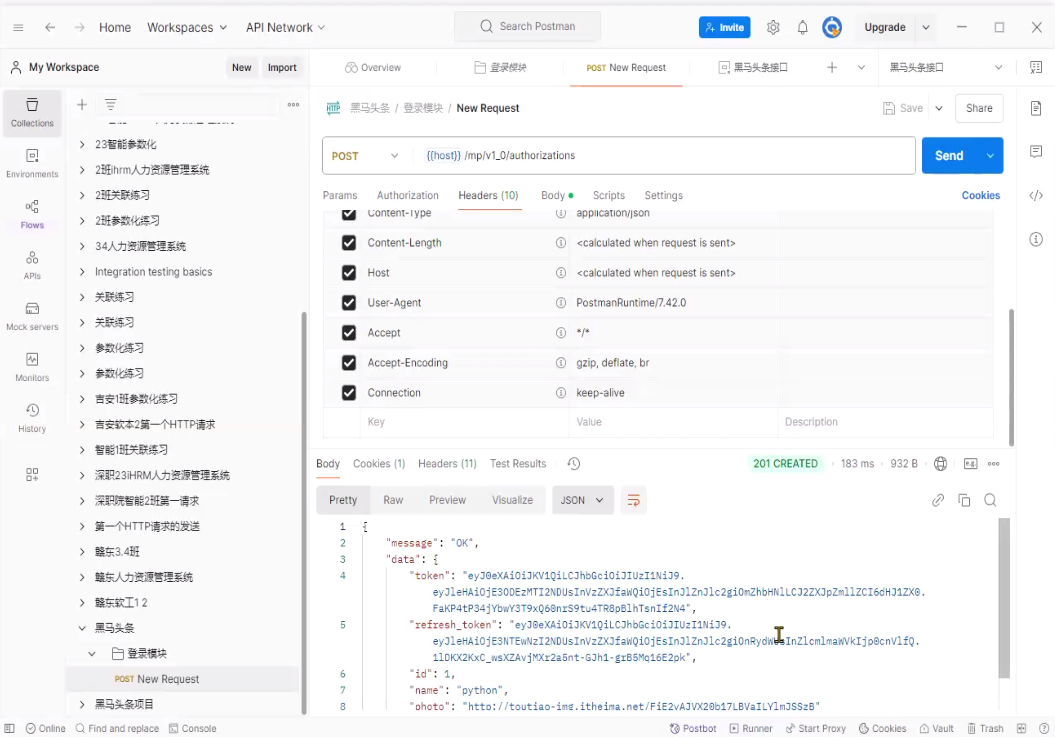Click the configure sidebar grid-plus icon
Image resolution: width=1055 pixels, height=737 pixels.
click(x=32, y=475)
